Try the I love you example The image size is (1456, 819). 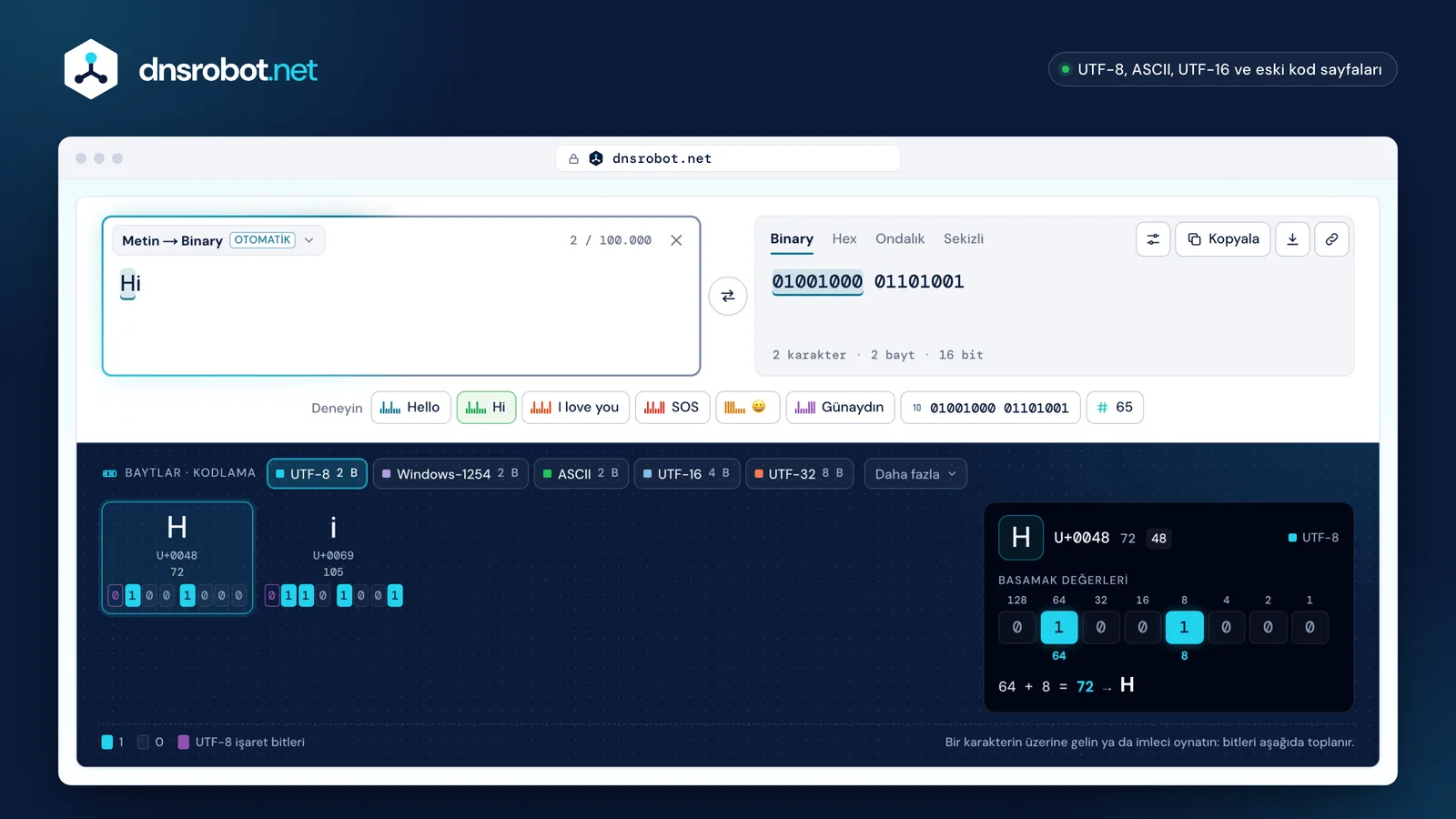[575, 408]
